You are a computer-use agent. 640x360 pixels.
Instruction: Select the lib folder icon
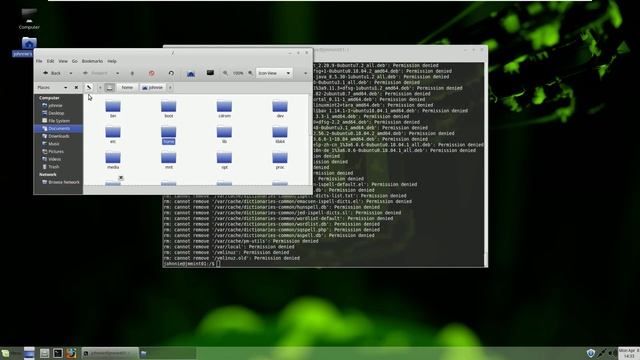pyautogui.click(x=224, y=132)
